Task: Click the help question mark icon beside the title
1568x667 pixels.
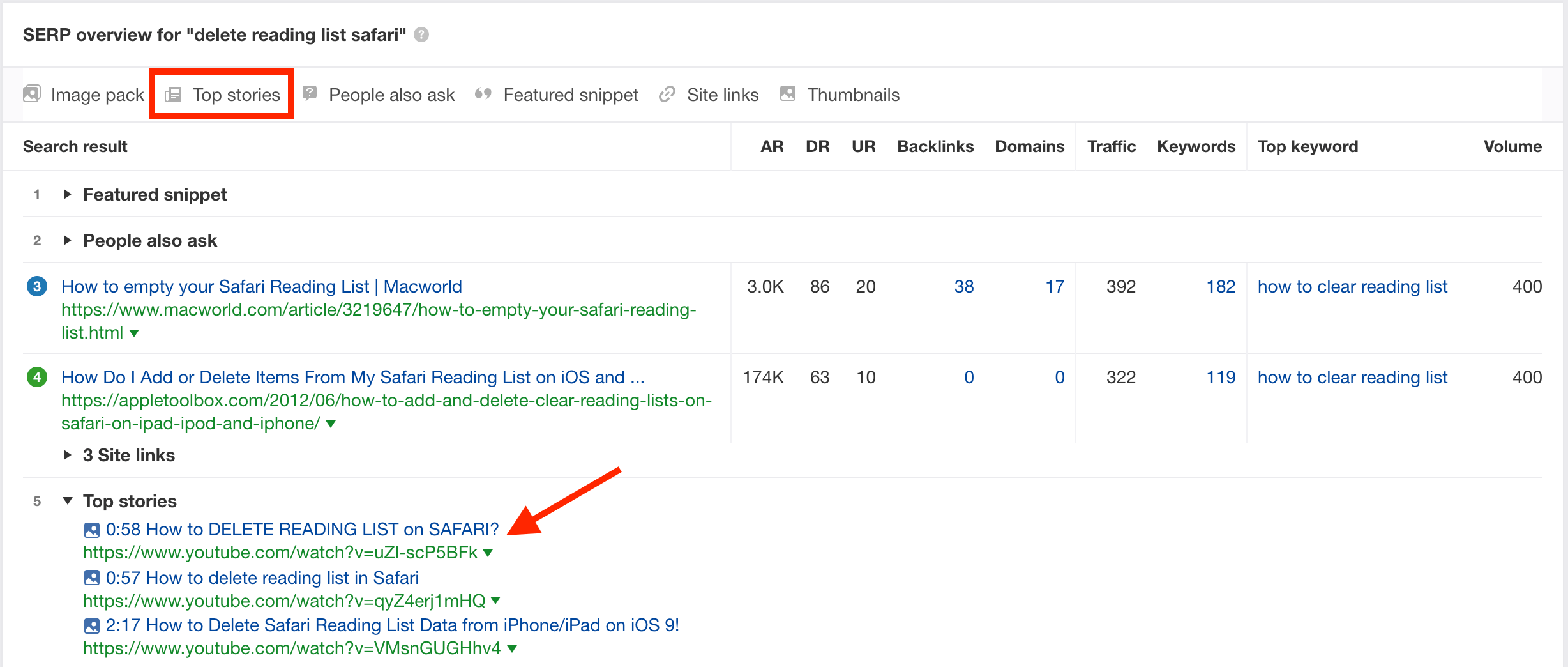Action: (x=421, y=34)
